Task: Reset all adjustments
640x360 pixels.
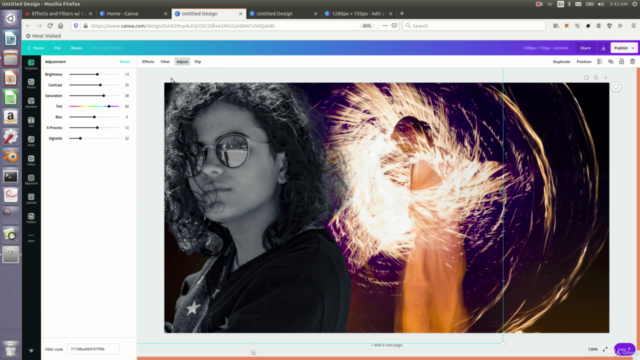Action: (x=124, y=62)
